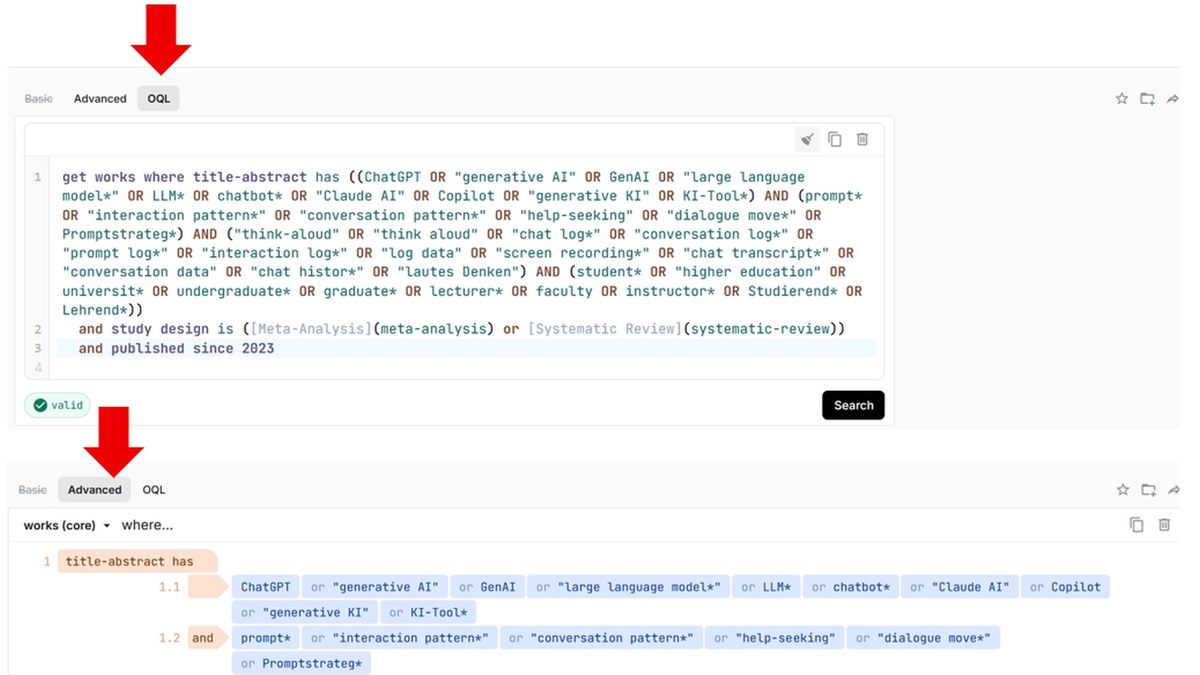
Task: Click the "generative KI" term chip
Action: (304, 612)
